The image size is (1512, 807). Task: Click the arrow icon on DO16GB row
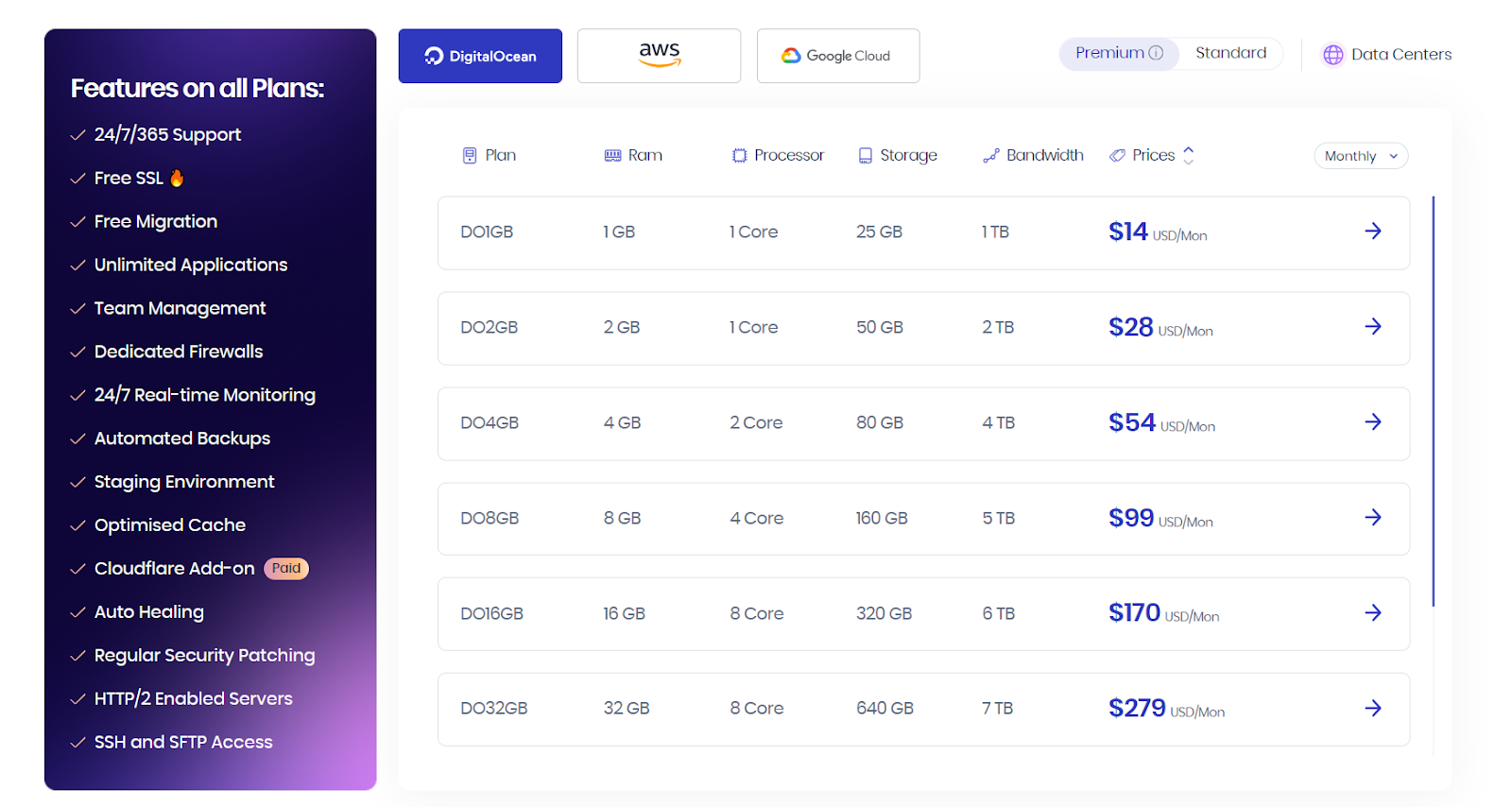tap(1373, 613)
